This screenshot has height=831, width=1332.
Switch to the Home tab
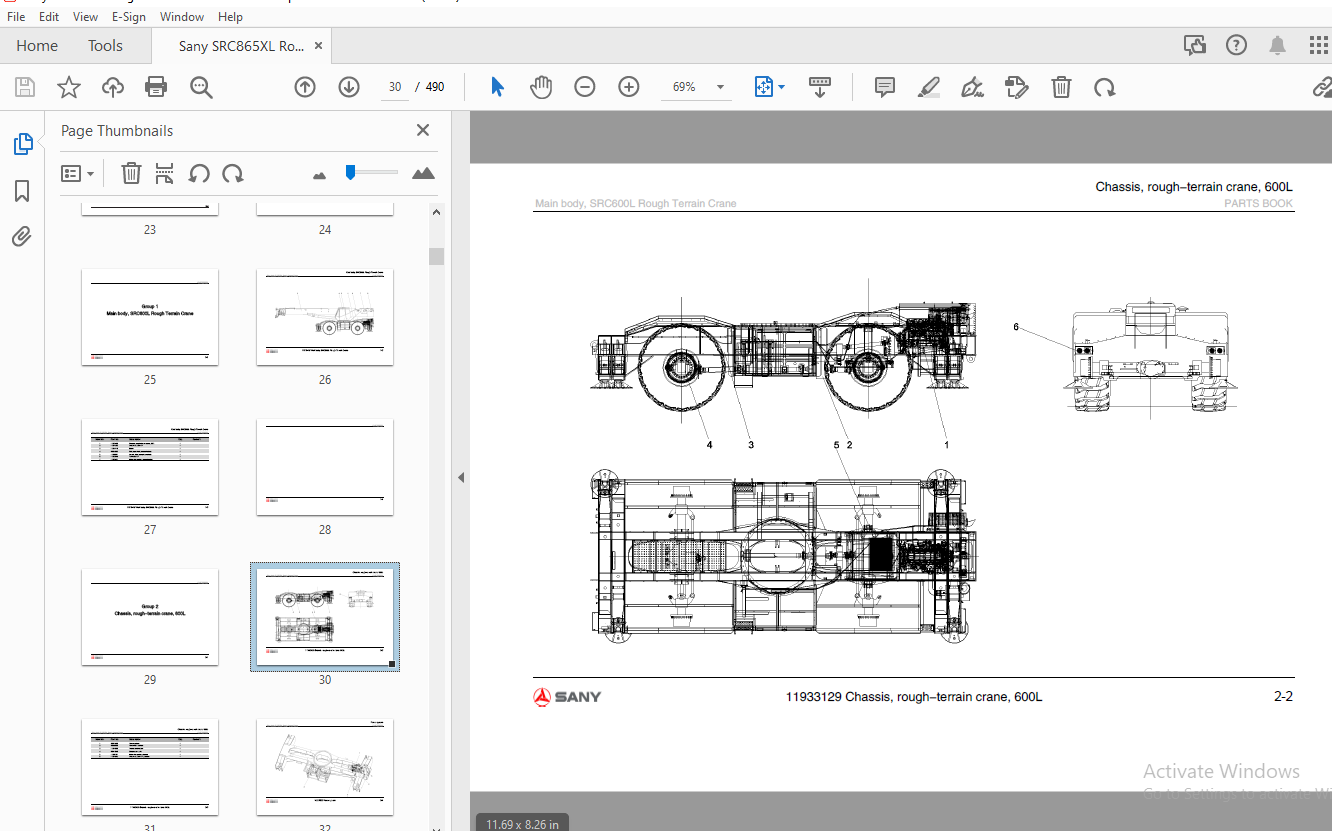pyautogui.click(x=37, y=45)
